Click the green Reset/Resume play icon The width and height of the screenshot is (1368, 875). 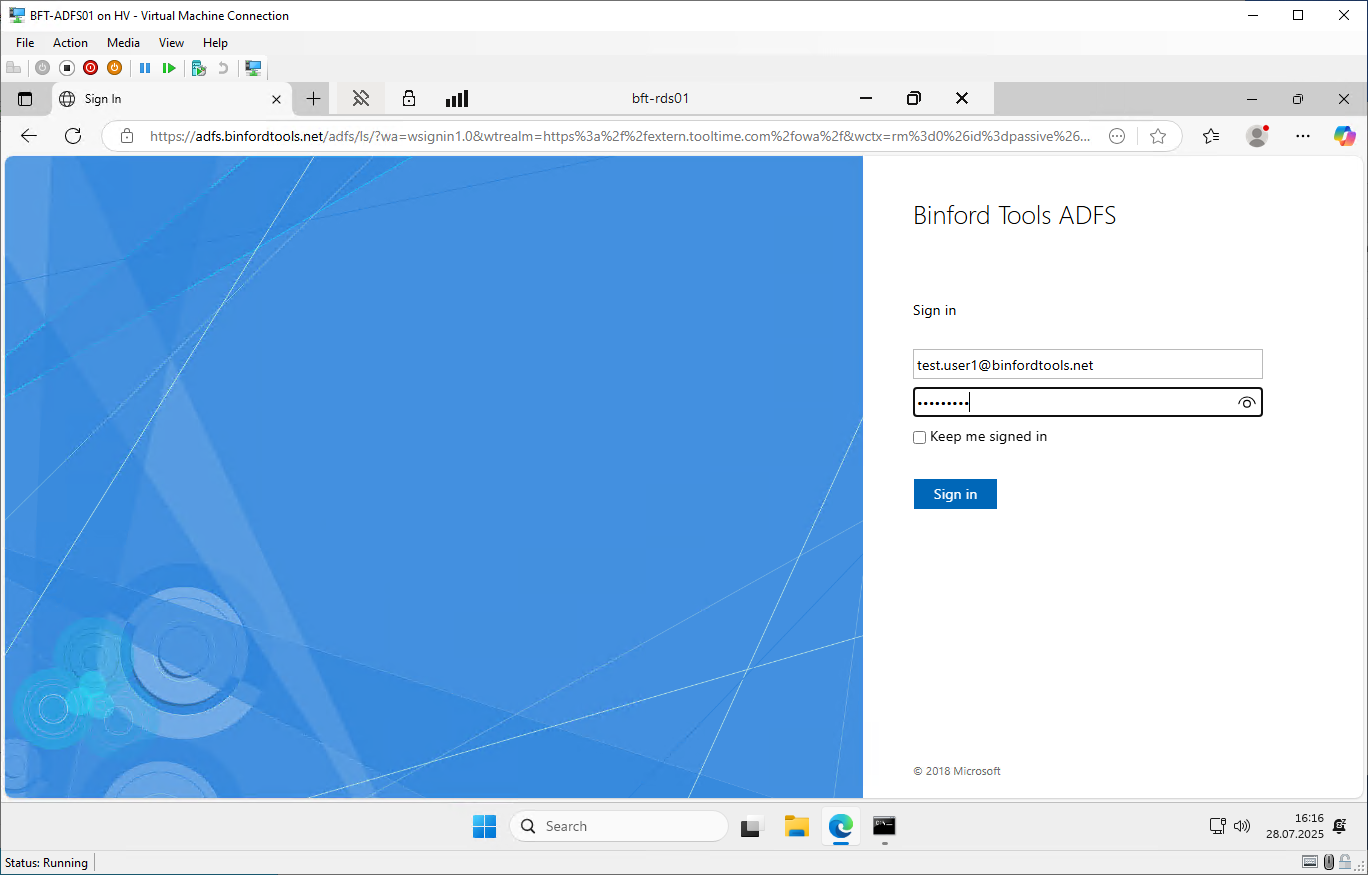point(169,68)
